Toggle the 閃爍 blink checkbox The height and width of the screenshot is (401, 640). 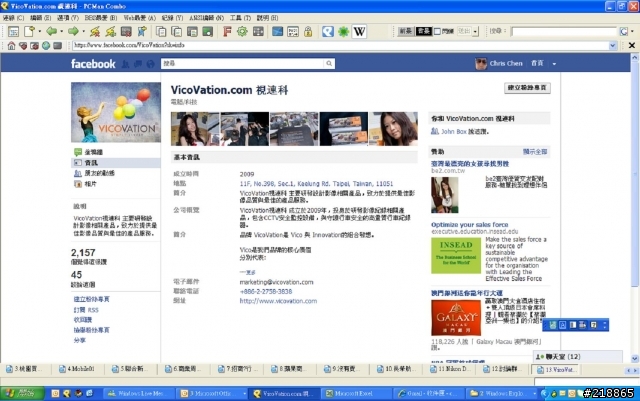[x=437, y=31]
